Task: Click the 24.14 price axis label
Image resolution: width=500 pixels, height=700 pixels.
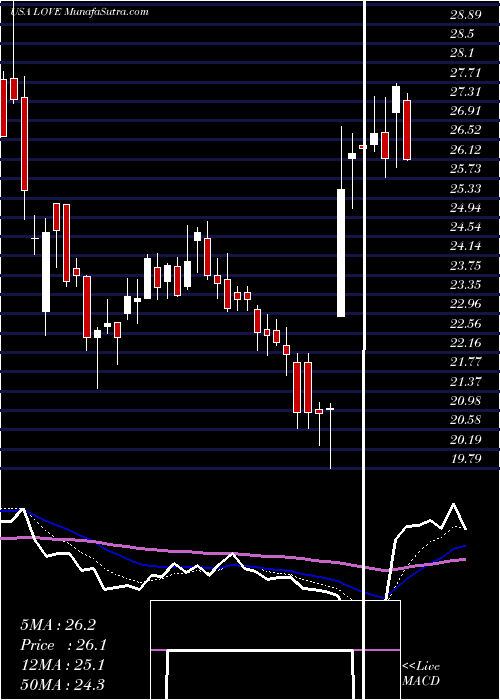Action: [466, 246]
